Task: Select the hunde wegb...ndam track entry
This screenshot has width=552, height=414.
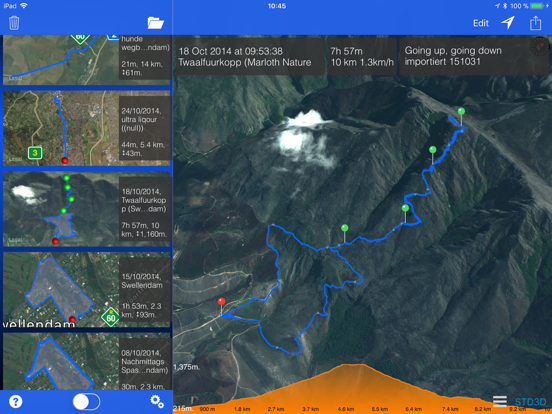Action: [87, 60]
